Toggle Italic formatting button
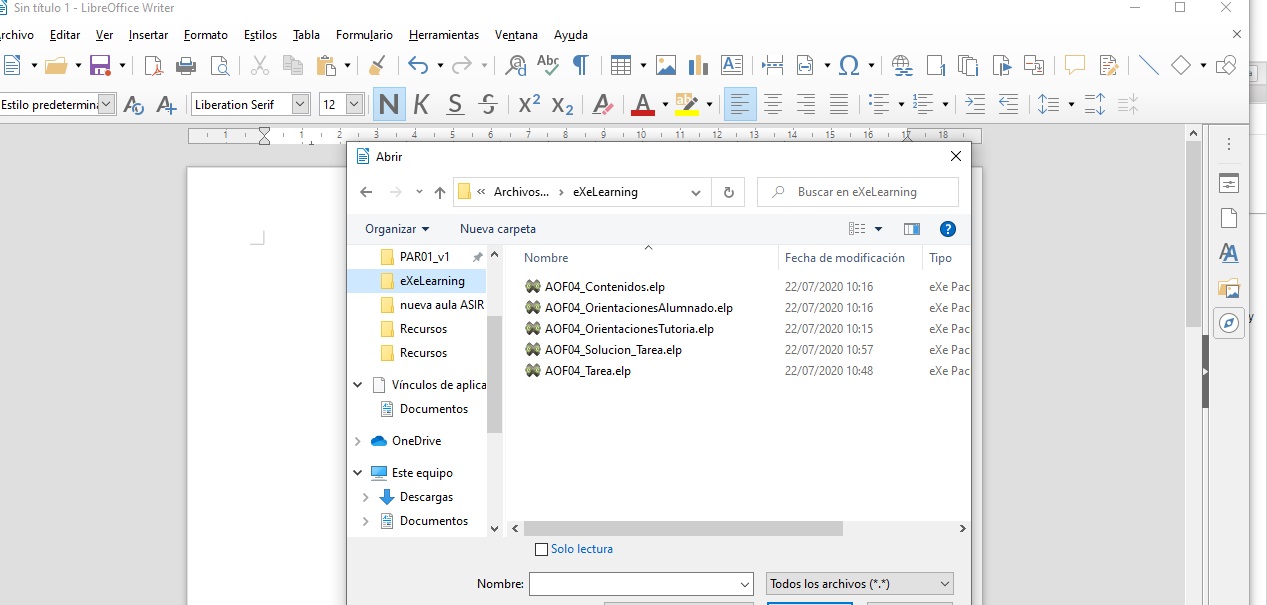This screenshot has height=605, width=1267. pyautogui.click(x=421, y=104)
